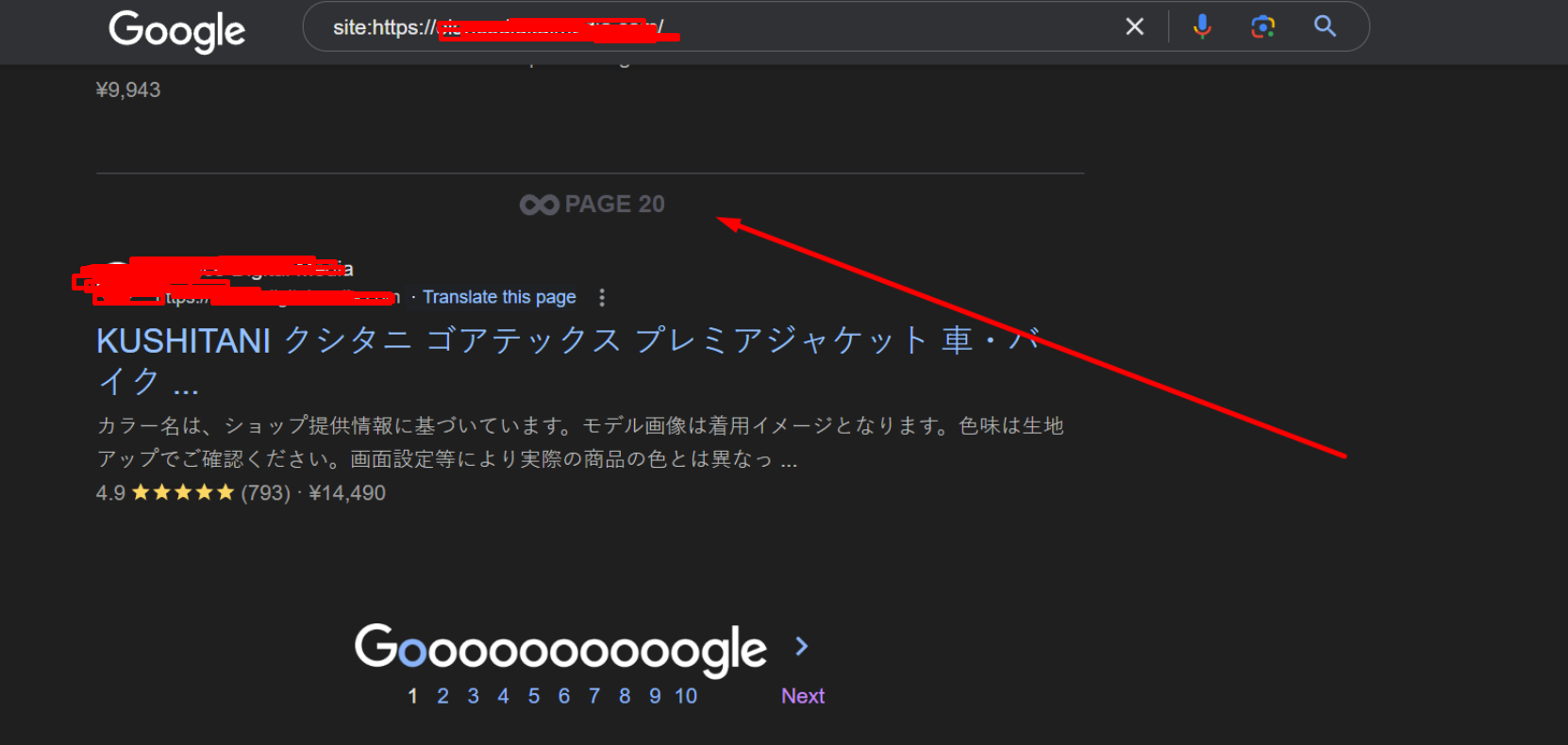Click the ¥9,943 price text
Screen dimensions: 1568x745
(128, 90)
